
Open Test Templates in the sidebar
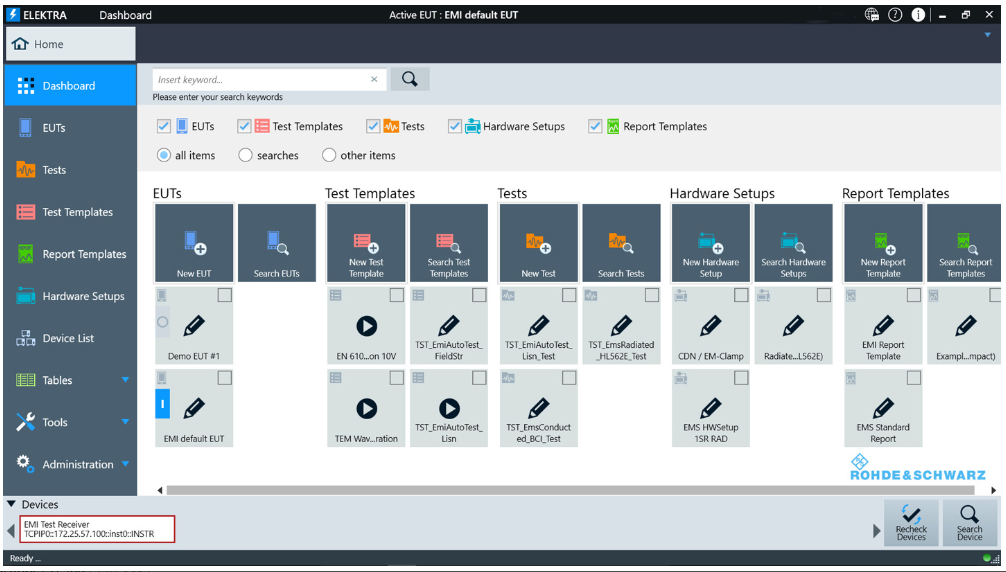[x=70, y=212]
